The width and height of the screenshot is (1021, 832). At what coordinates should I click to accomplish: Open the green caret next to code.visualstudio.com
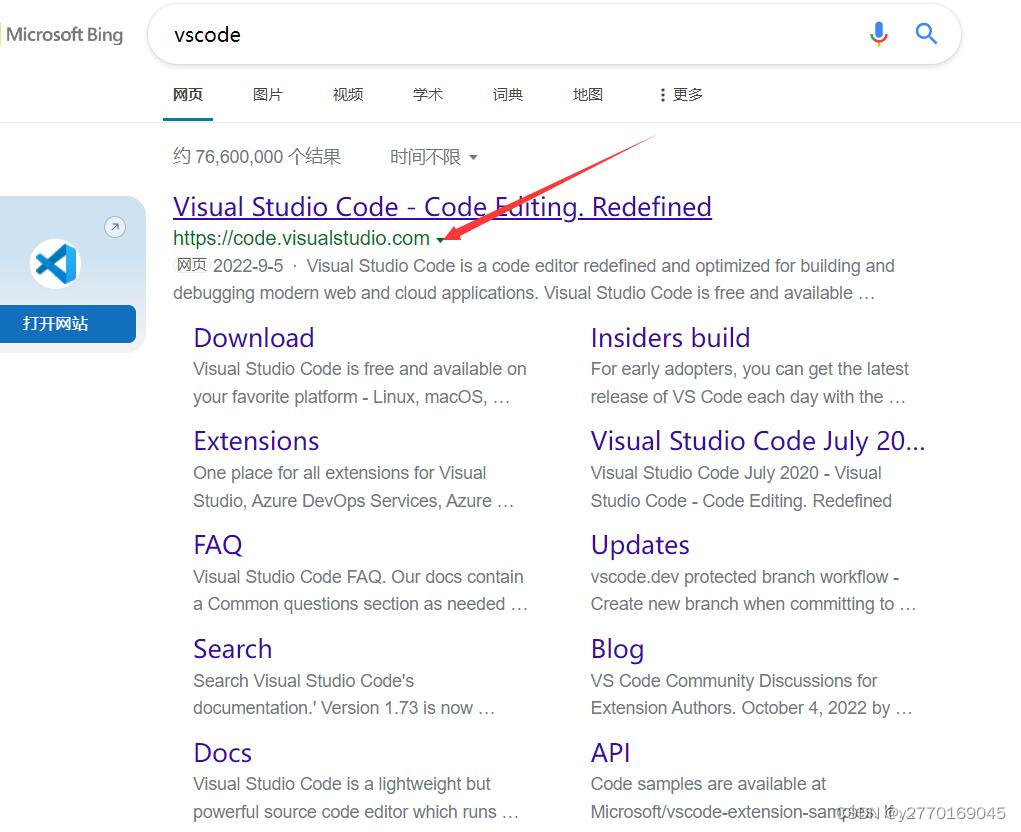click(x=441, y=240)
